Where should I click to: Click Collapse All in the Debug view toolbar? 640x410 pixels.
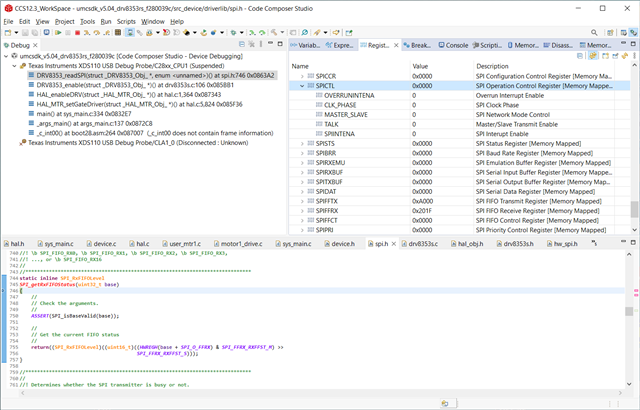pyautogui.click(x=242, y=44)
